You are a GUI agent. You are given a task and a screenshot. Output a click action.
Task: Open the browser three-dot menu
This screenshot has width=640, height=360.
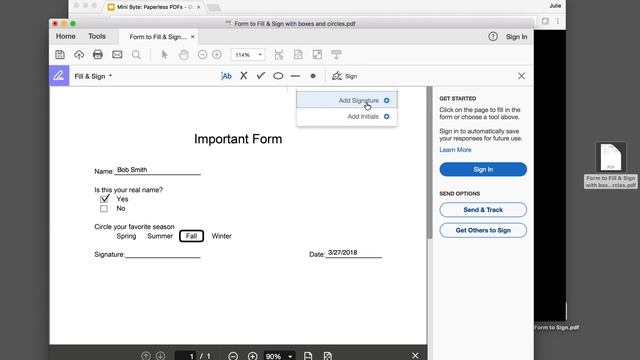pyautogui.click(x=558, y=21)
